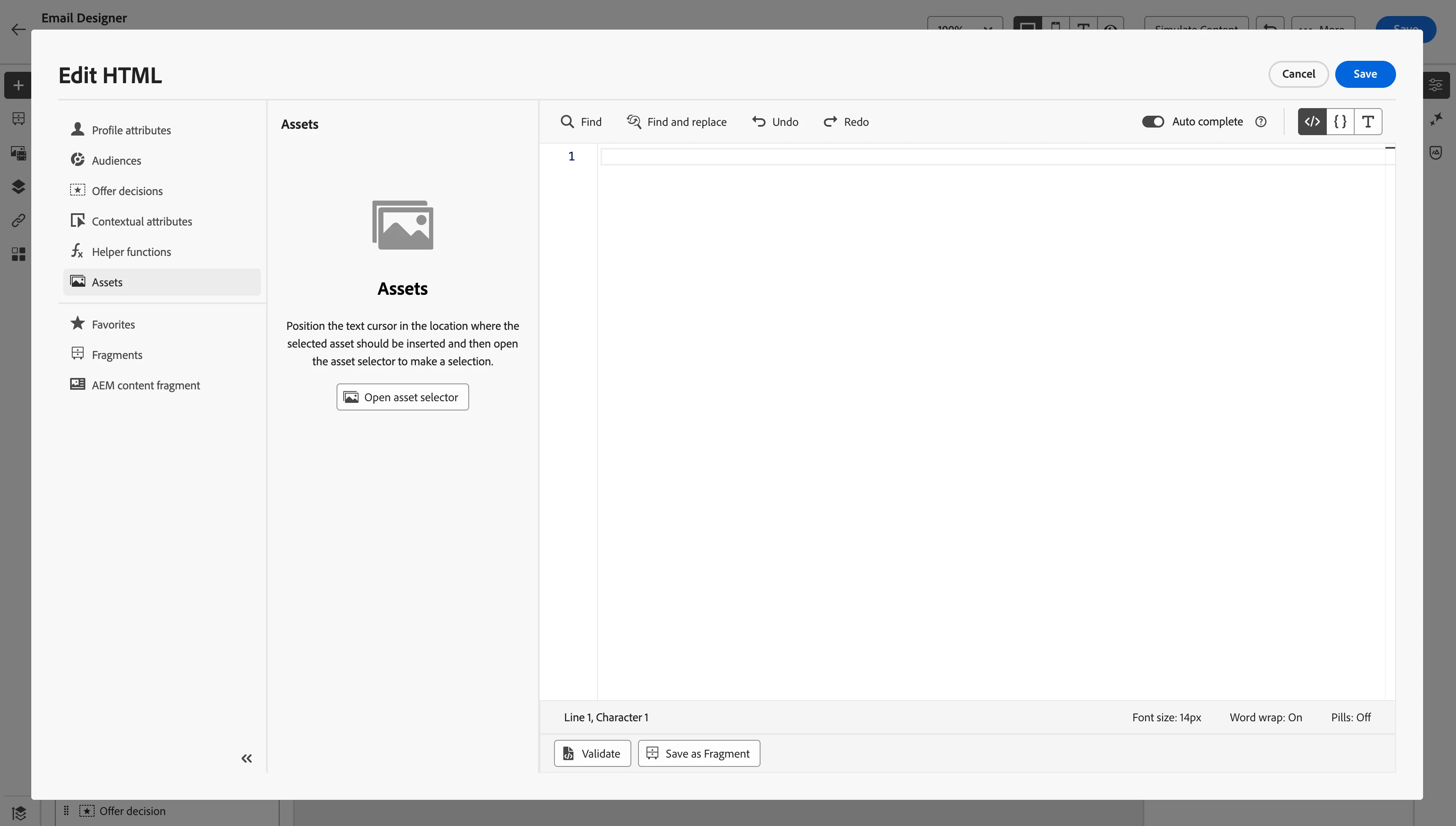Click the Validate button
The width and height of the screenshot is (1456, 826).
(592, 753)
